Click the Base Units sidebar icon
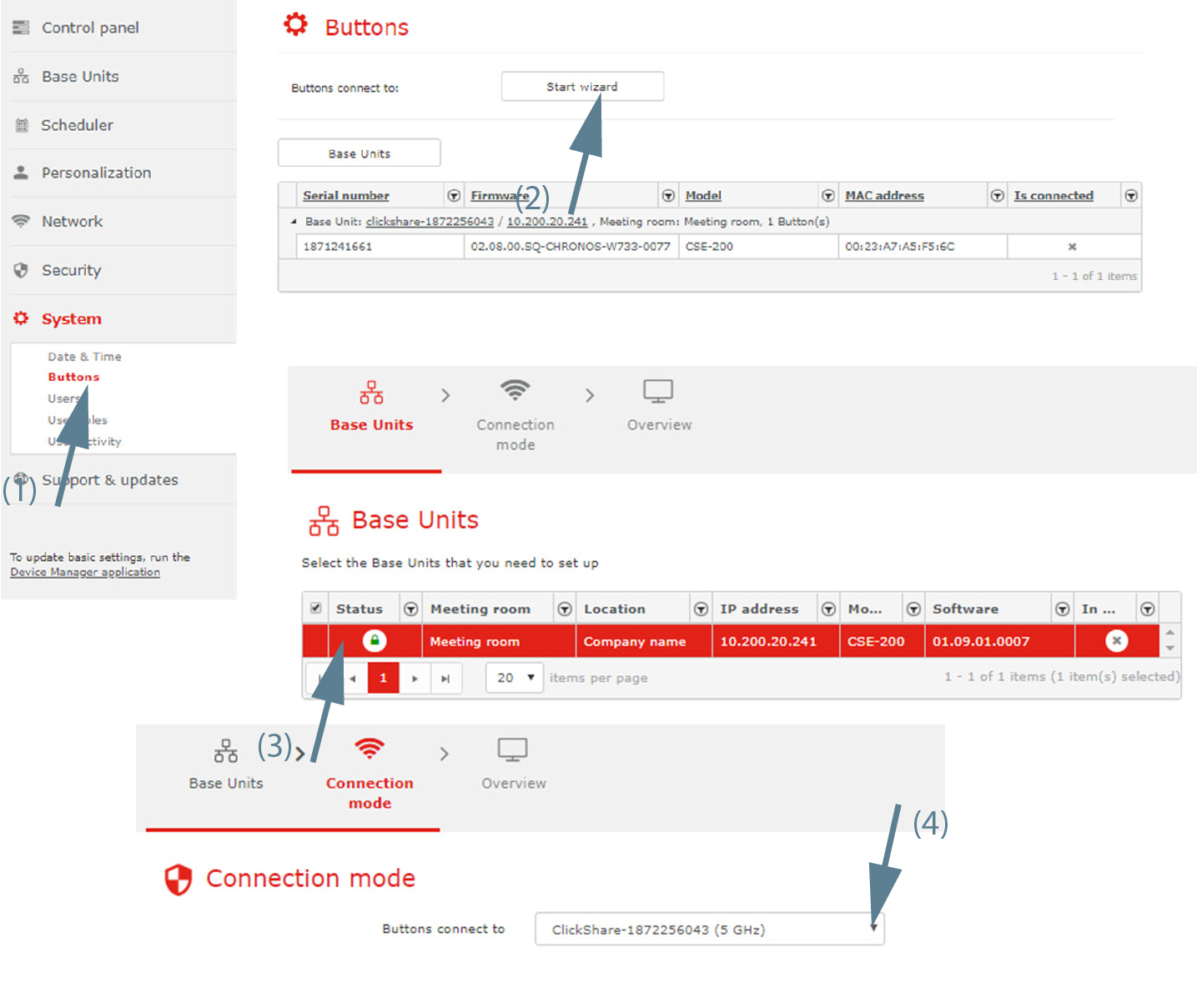Screen dimensions: 1197x1008 [21, 77]
